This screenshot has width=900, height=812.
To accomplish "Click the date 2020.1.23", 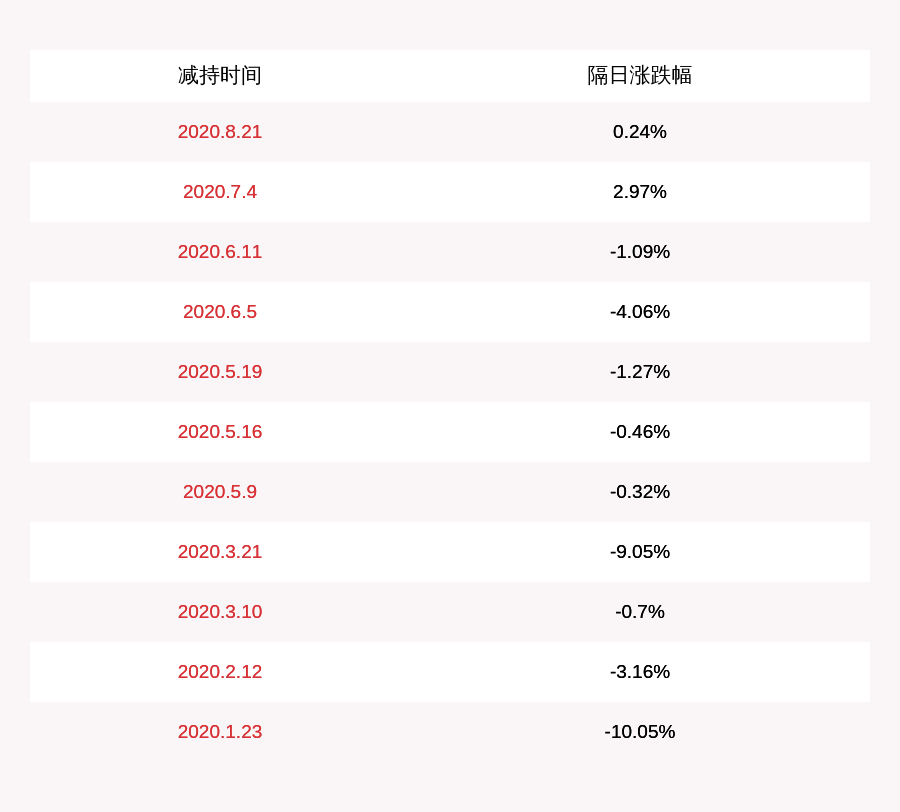I will [220, 732].
